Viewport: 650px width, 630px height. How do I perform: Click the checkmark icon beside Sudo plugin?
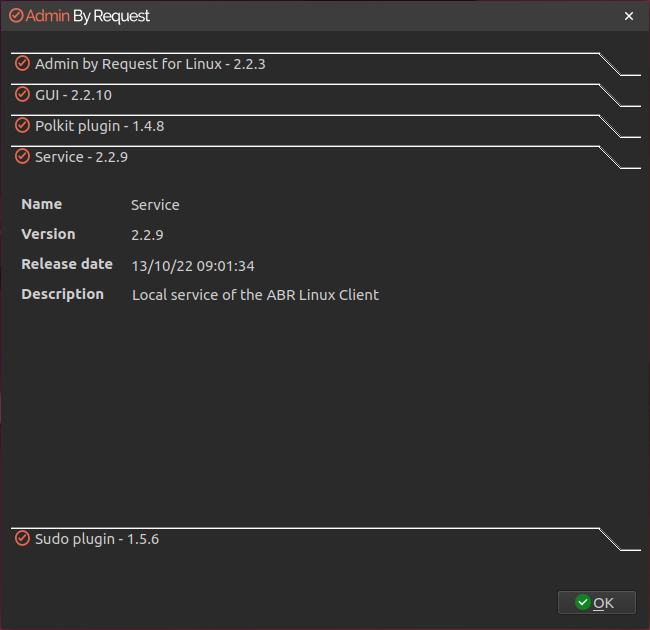coord(22,538)
